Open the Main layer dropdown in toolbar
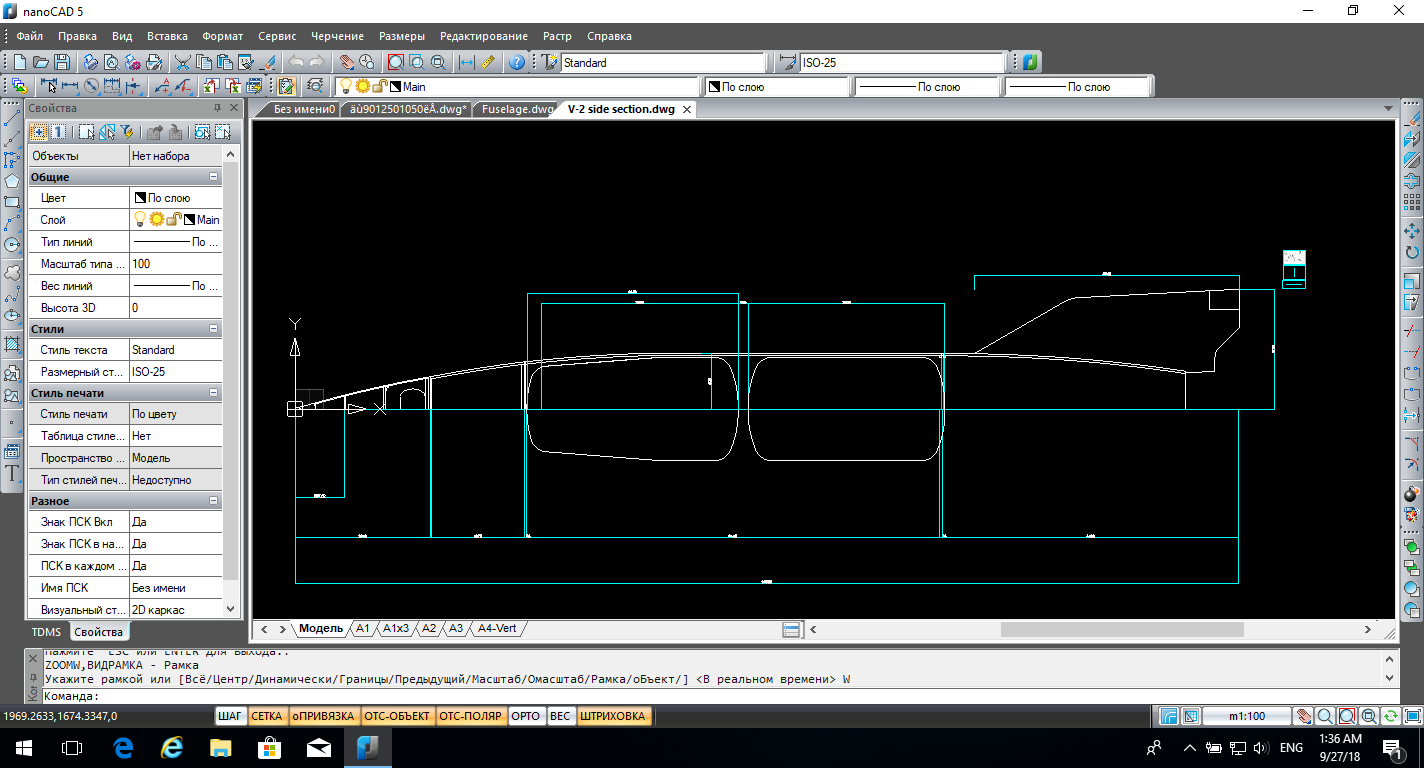 tap(518, 87)
